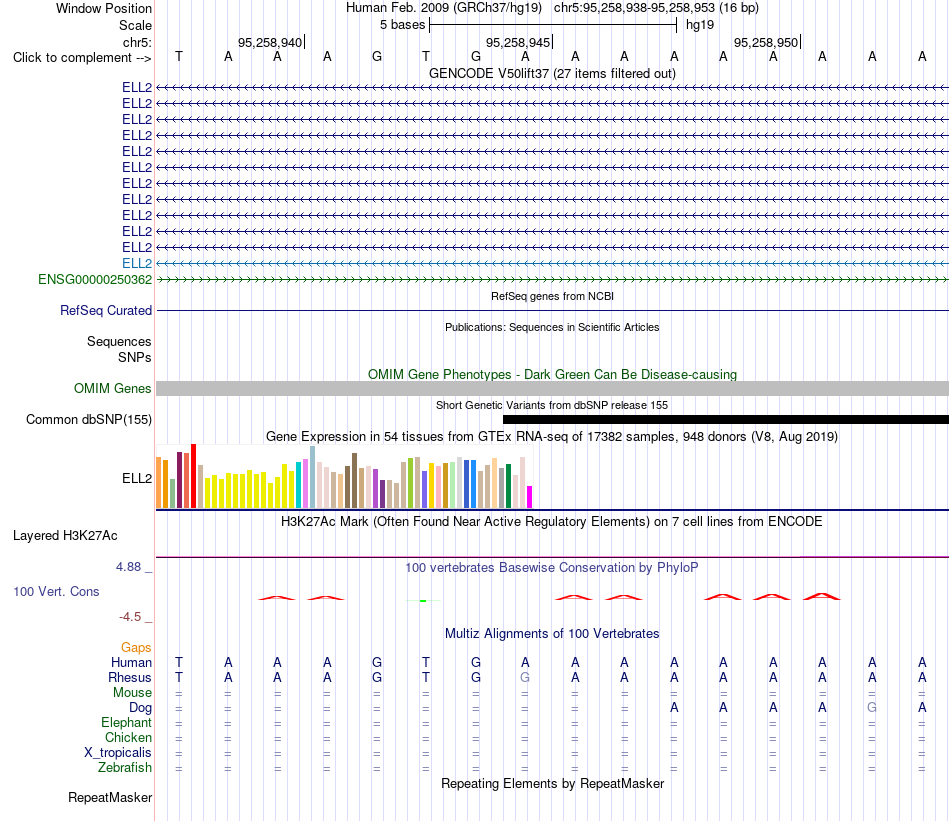Click the black dbSNP variant bar

(726, 419)
